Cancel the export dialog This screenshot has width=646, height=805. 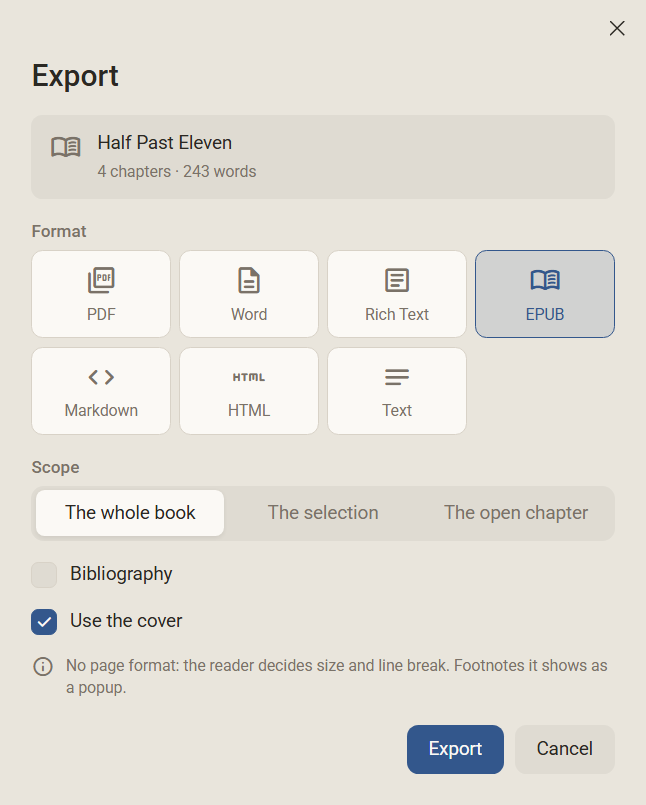click(564, 749)
